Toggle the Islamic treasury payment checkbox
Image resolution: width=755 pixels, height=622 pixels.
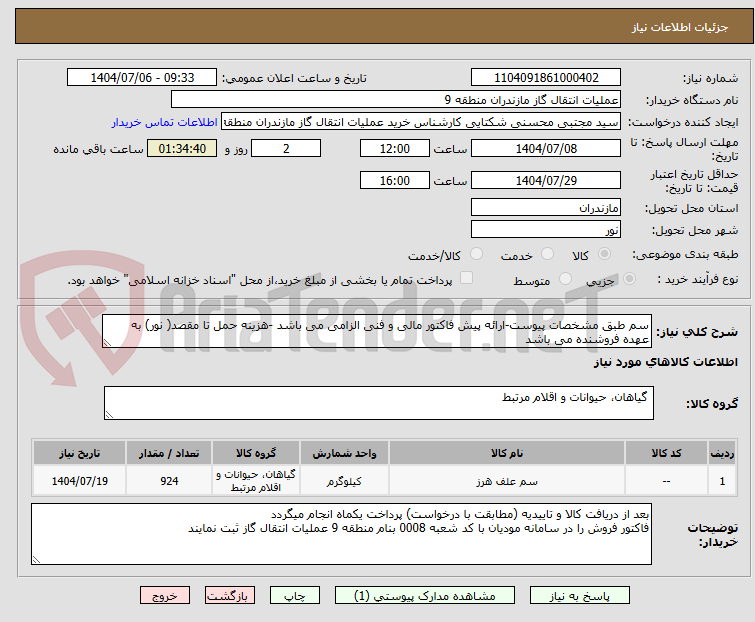(x=466, y=278)
